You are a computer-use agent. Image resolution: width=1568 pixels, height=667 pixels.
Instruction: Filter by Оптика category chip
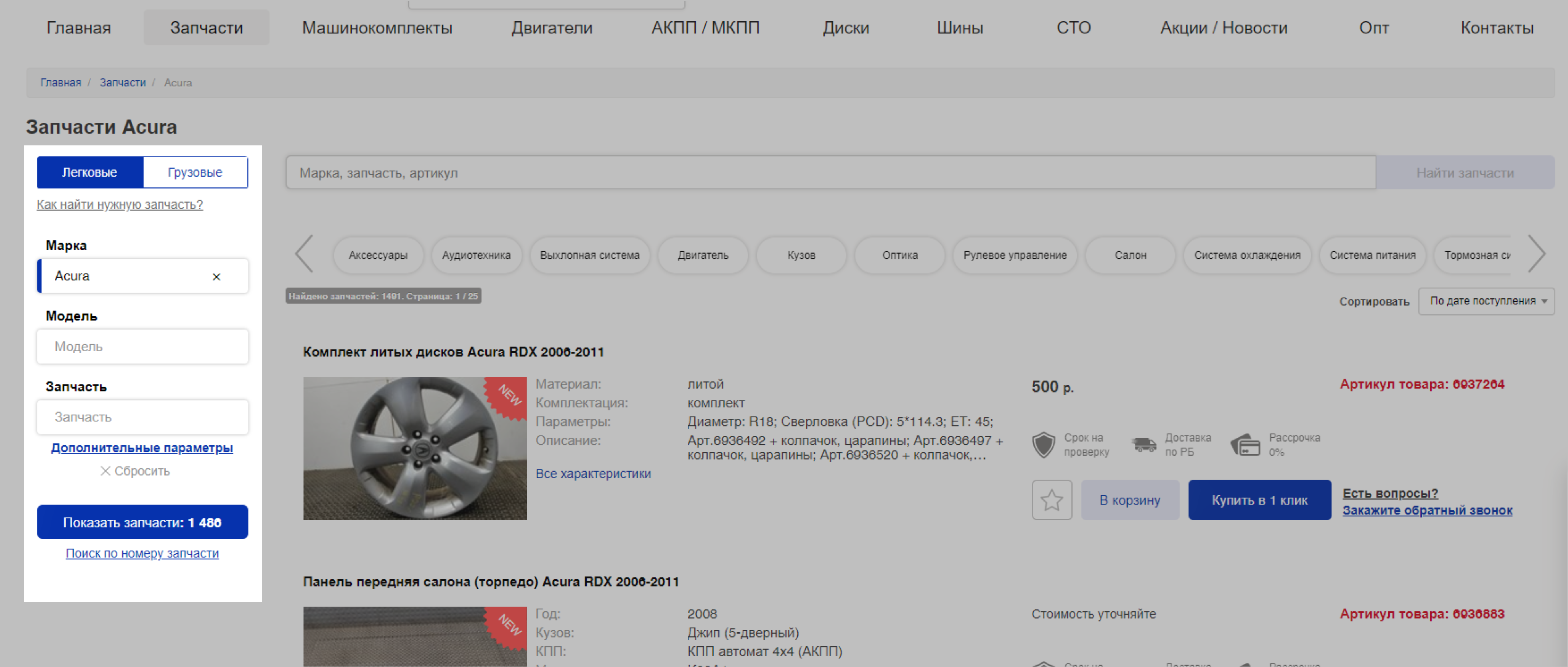click(900, 255)
